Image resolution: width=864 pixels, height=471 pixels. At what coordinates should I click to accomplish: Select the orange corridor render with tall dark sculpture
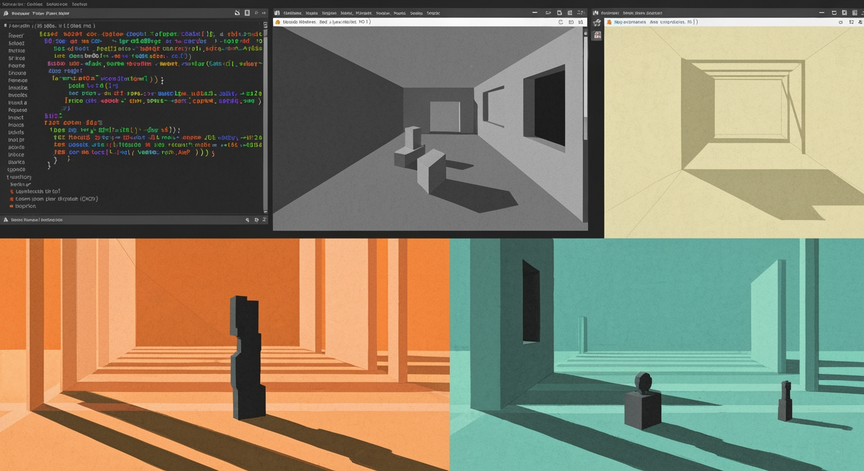tap(225, 355)
